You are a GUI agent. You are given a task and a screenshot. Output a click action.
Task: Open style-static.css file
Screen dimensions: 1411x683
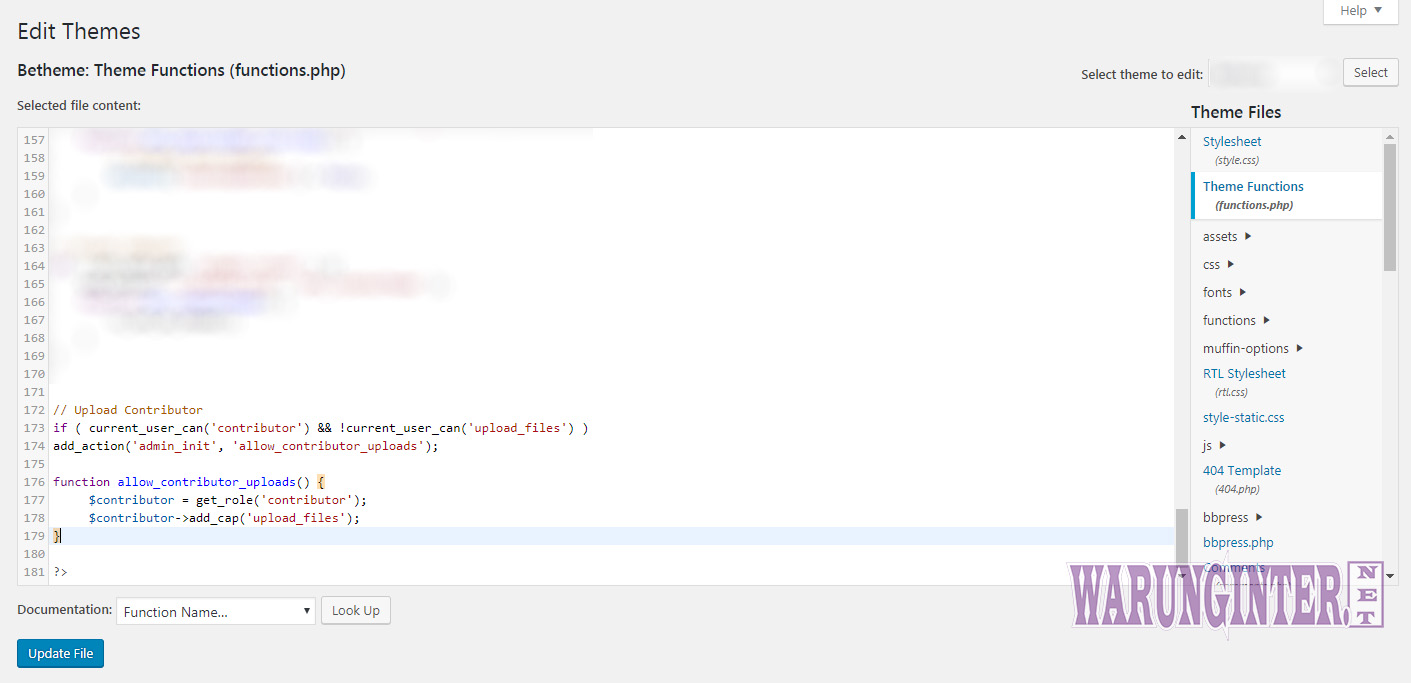1243,418
